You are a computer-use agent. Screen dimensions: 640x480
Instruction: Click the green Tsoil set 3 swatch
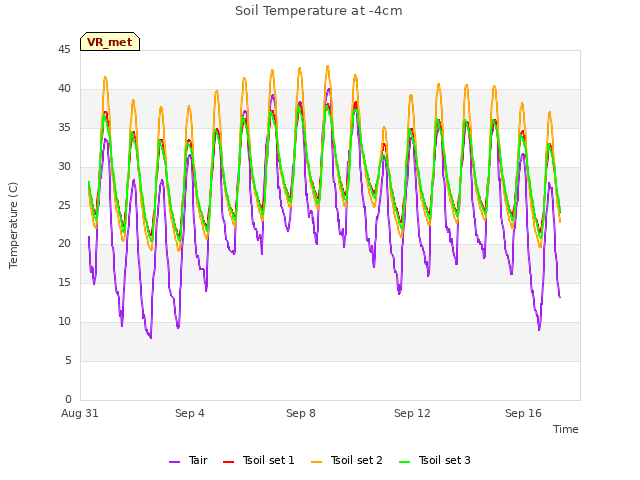point(404,462)
